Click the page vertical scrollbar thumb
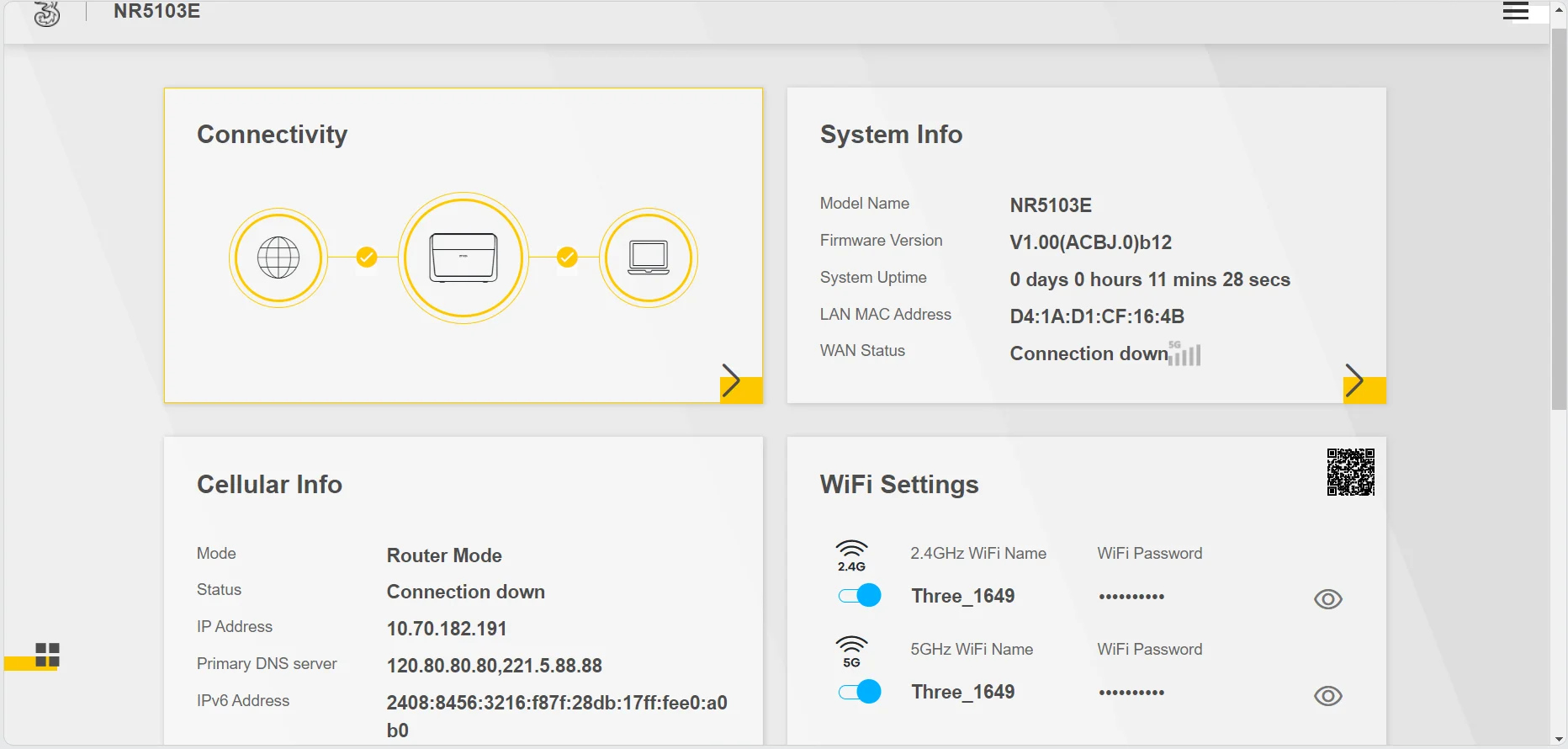This screenshot has height=749, width=1568. 1559,219
